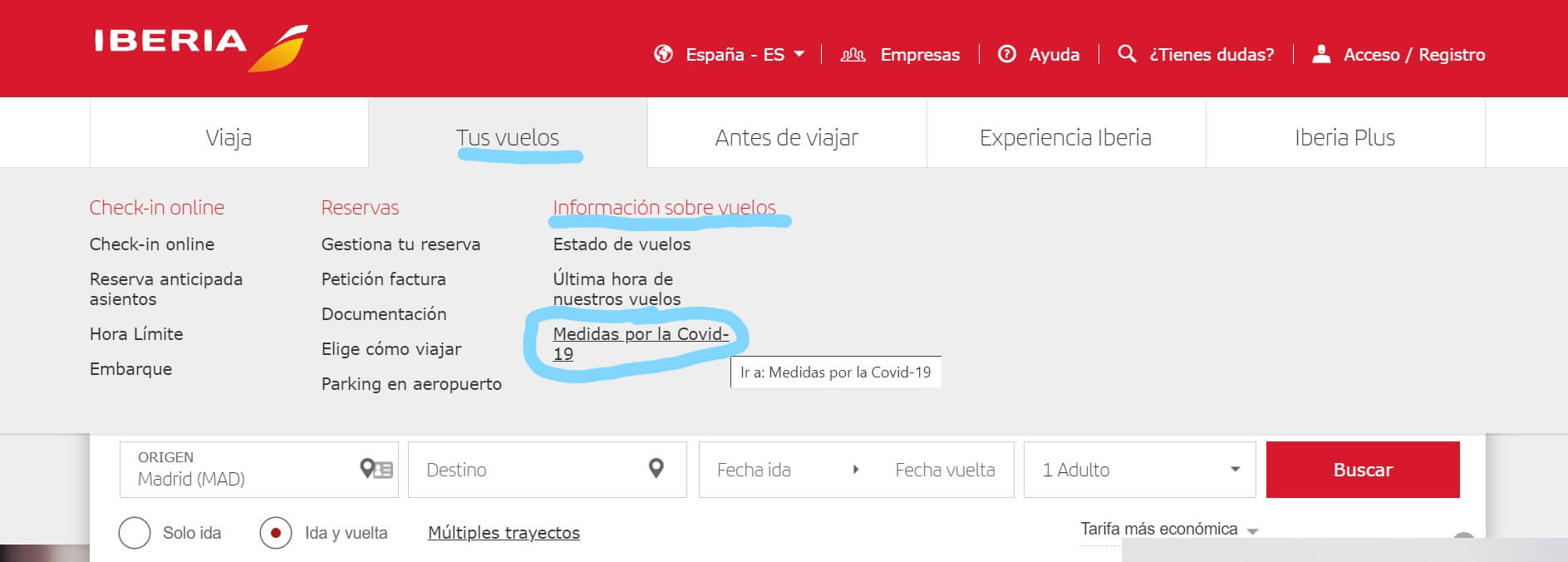Open the 1 Adulto passengers dropdown
The width and height of the screenshot is (1568, 562).
pyautogui.click(x=1139, y=470)
